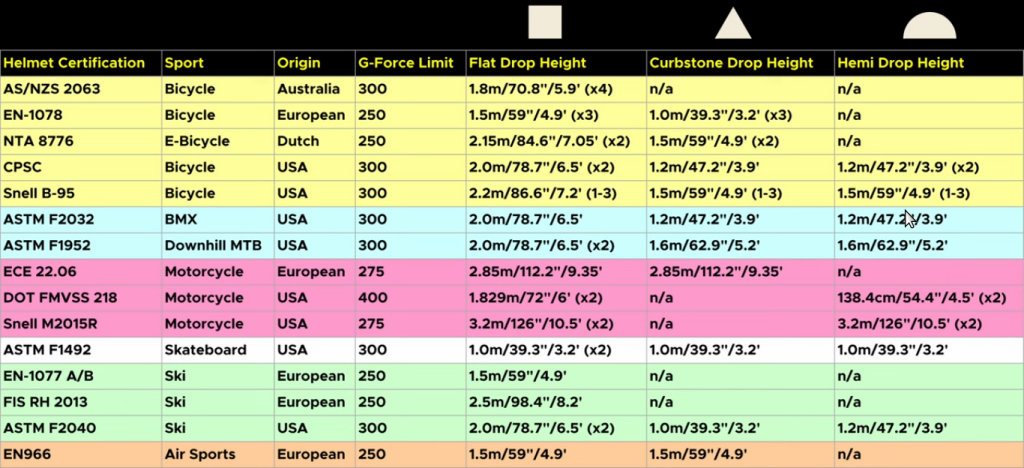Click the 400 G-Force limit value
Viewport: 1024px width, 468px height.
point(410,298)
